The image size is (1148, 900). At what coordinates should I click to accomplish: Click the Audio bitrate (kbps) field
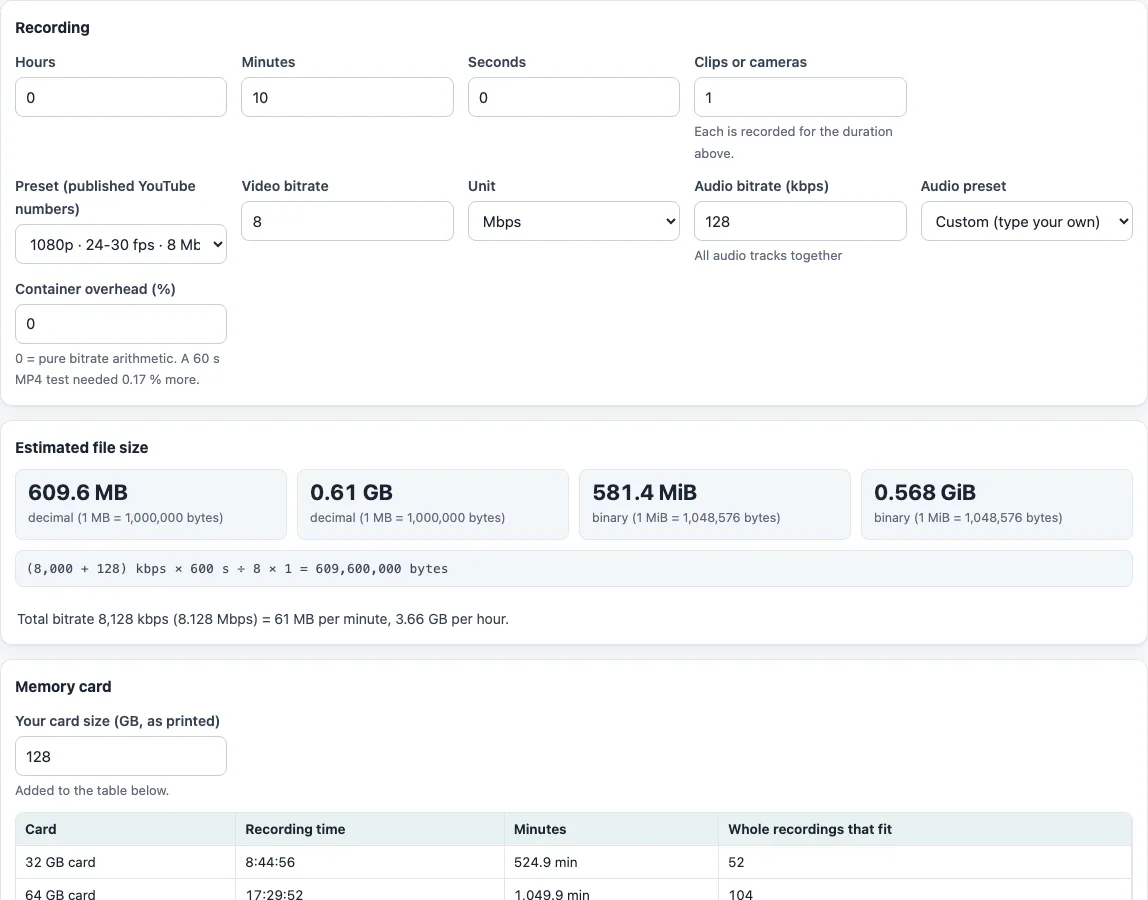[800, 221]
